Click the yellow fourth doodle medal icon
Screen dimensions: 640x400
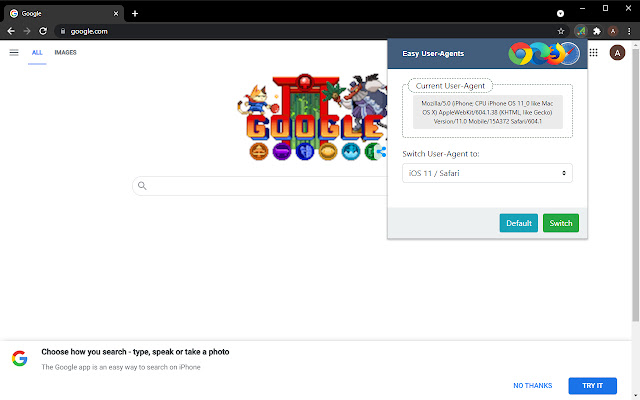click(328, 151)
